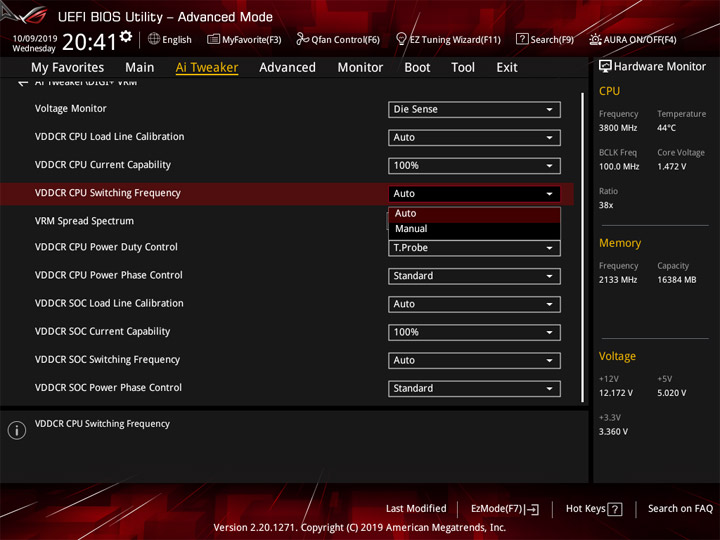Click Last Modified button

416,509
